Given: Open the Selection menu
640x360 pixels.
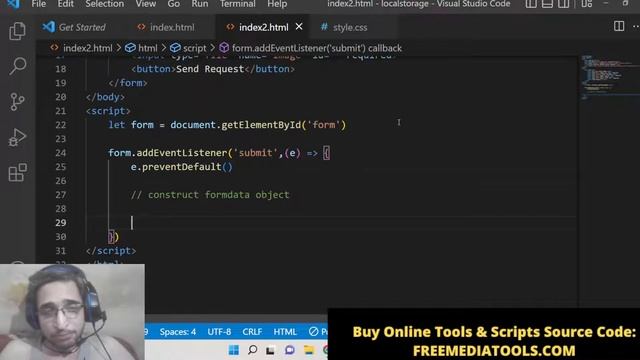Looking at the screenshot, I should pyautogui.click(x=104, y=4).
